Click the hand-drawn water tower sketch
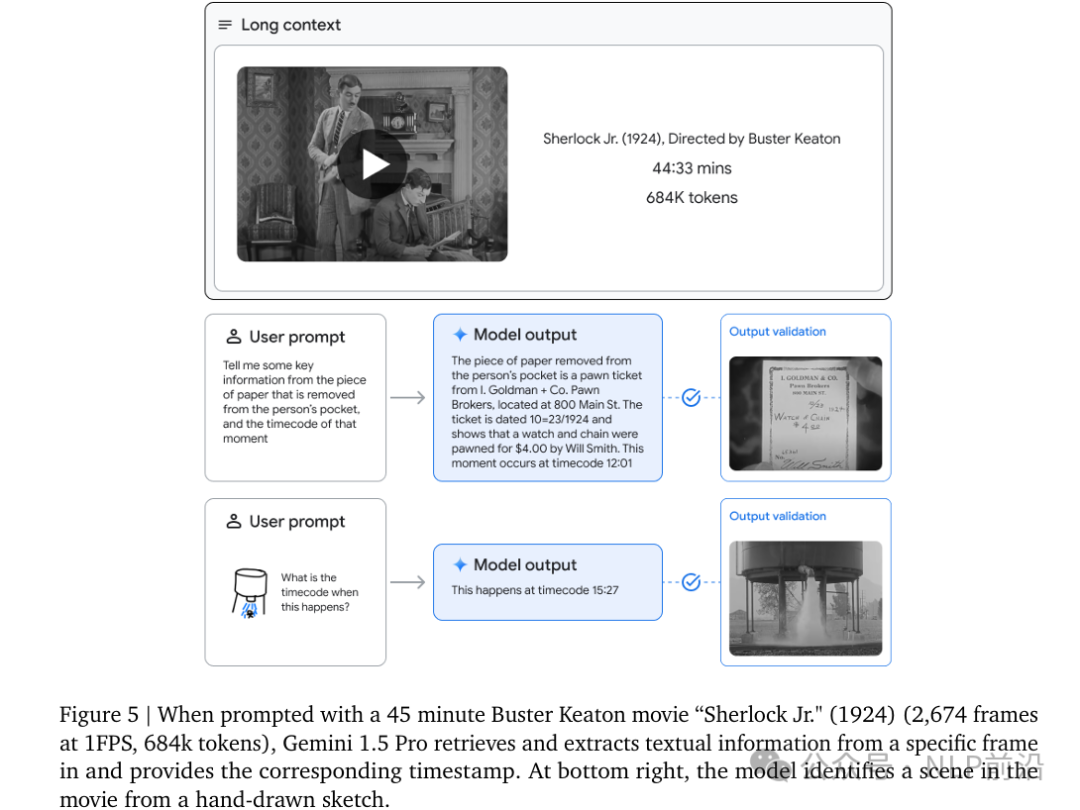Viewport: 1080px width, 810px height. coord(250,592)
